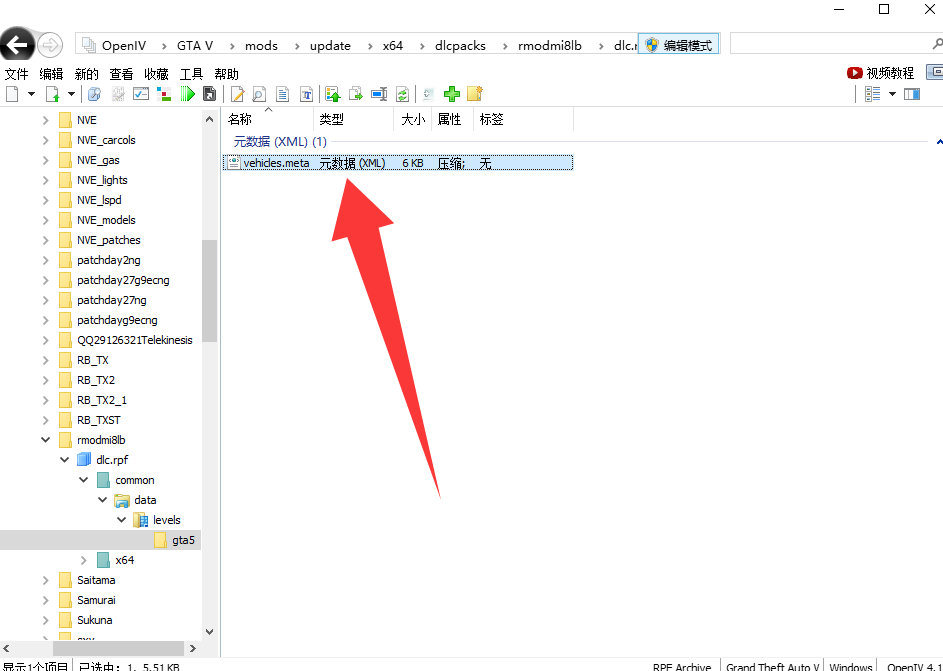The image size is (943, 671).
Task: Collapse the rmodmi8lb tree node
Action: (x=46, y=440)
